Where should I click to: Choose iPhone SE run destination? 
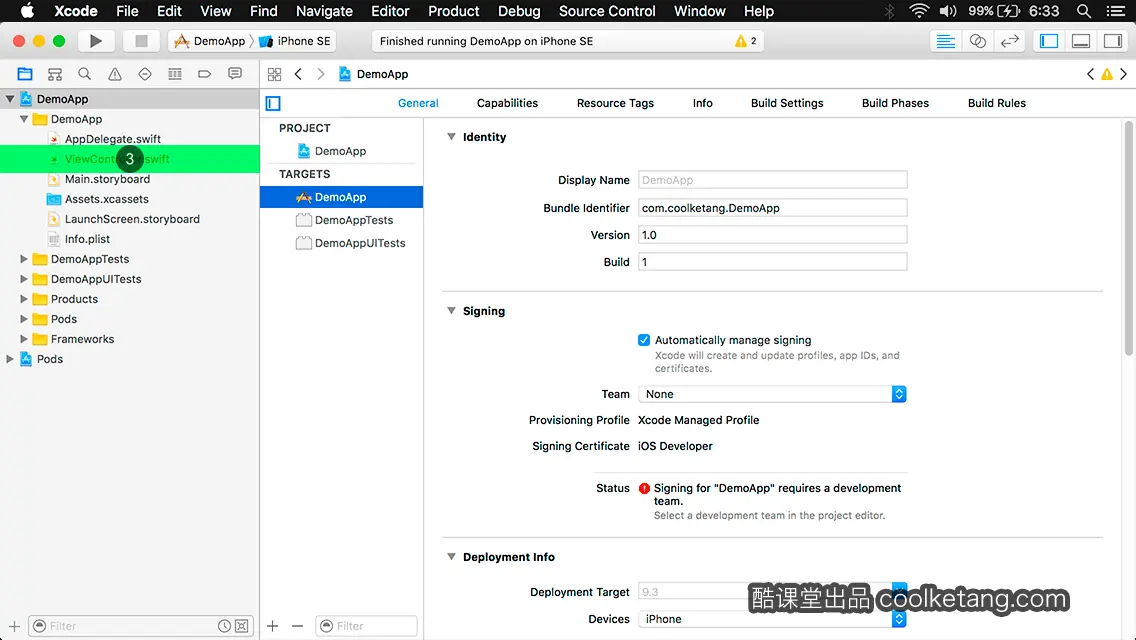click(296, 41)
